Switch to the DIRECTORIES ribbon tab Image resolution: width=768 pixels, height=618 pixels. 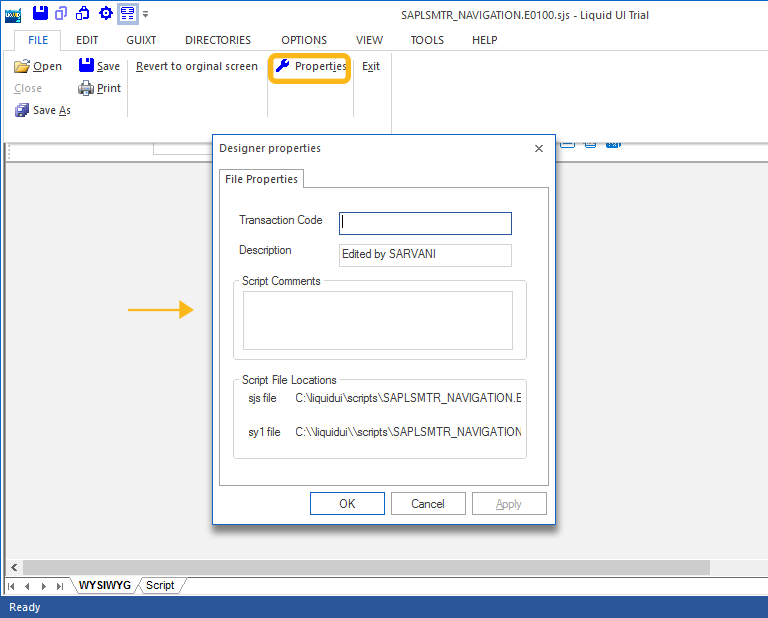218,40
